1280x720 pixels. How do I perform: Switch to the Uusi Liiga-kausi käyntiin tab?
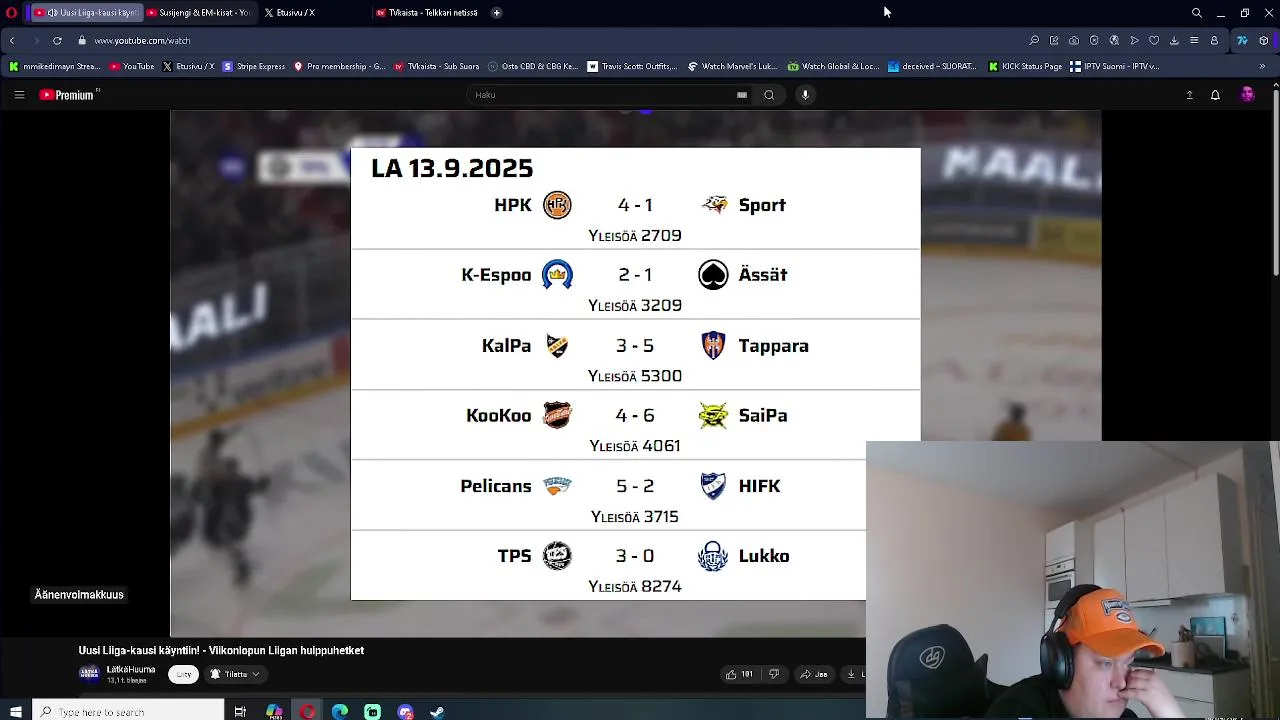[86, 13]
